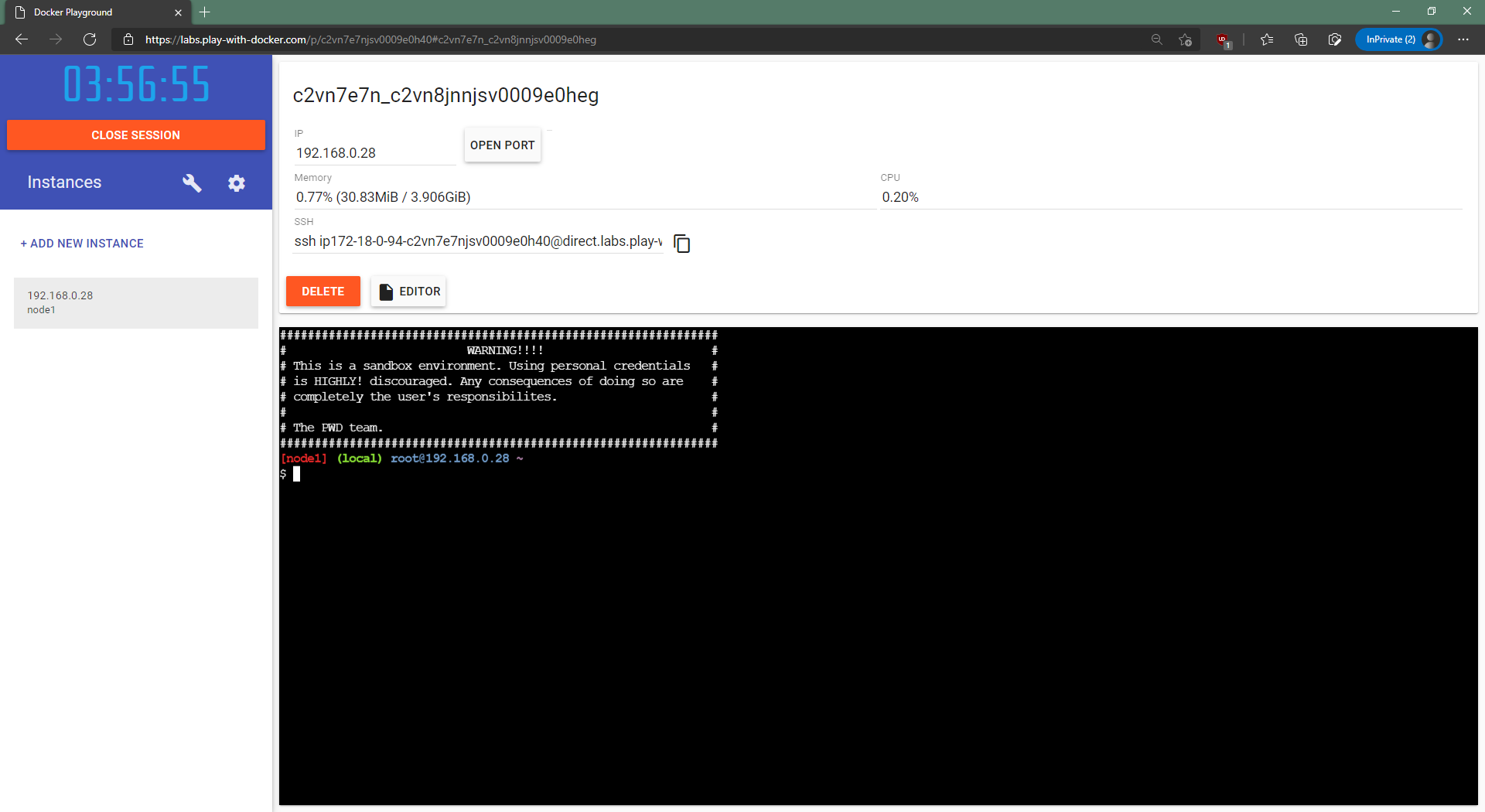The image size is (1485, 812).
Task: Open the uBlock extension icon
Action: tap(1224, 39)
